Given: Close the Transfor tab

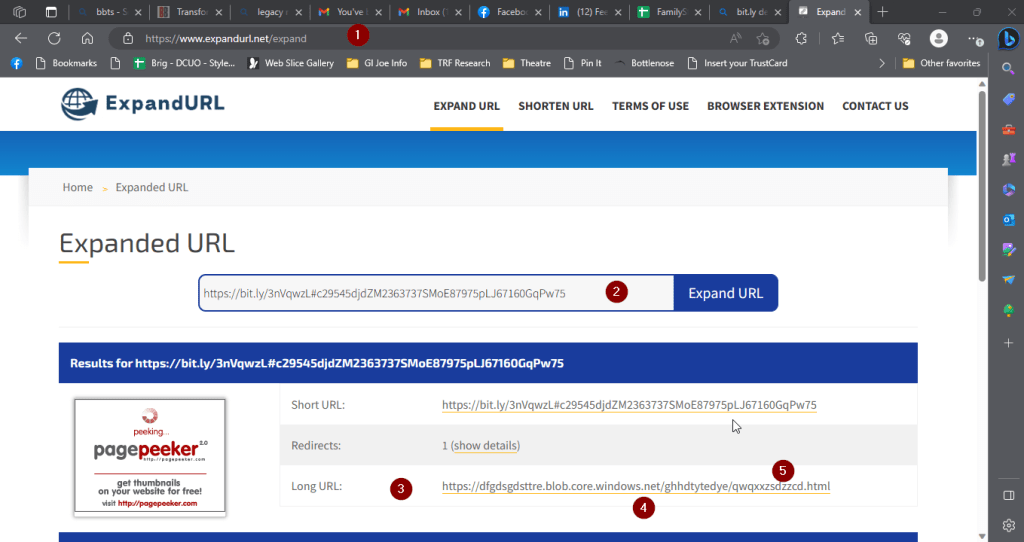Looking at the screenshot, I should tap(218, 12).
